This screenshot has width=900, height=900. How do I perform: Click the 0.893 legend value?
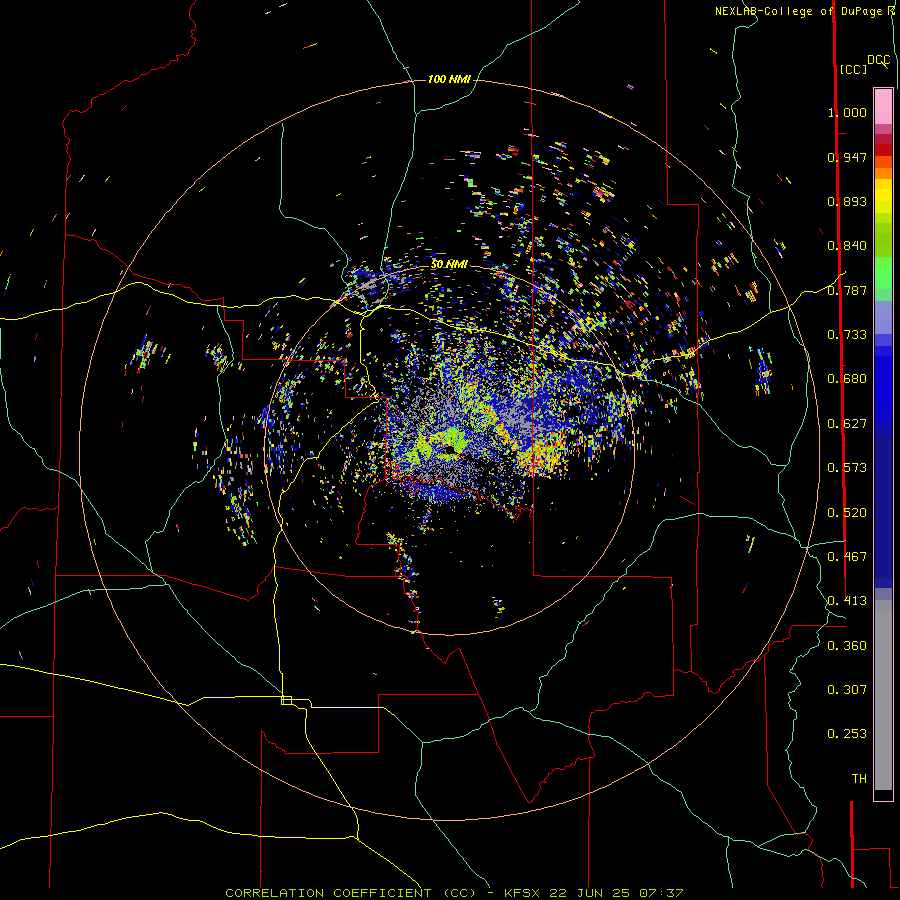pyautogui.click(x=847, y=201)
